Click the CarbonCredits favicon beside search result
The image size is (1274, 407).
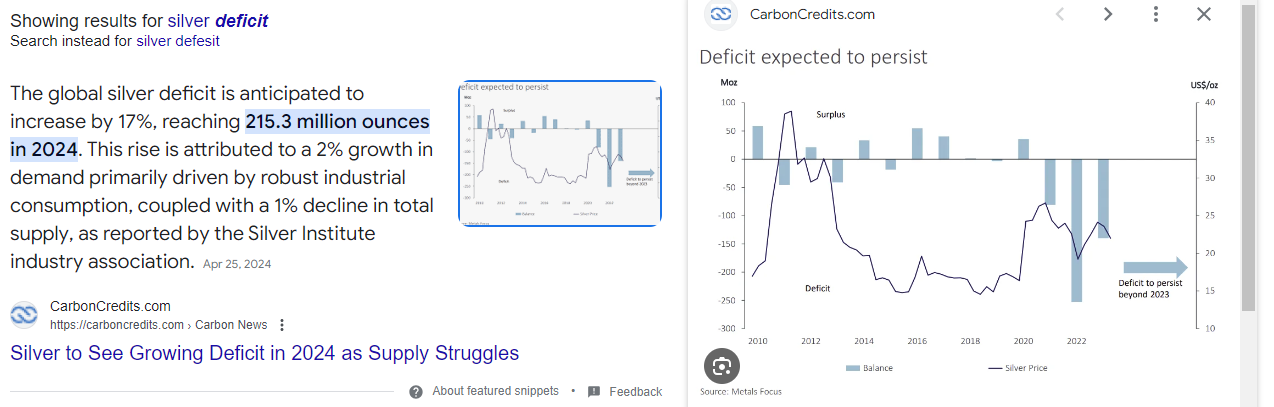(x=24, y=315)
